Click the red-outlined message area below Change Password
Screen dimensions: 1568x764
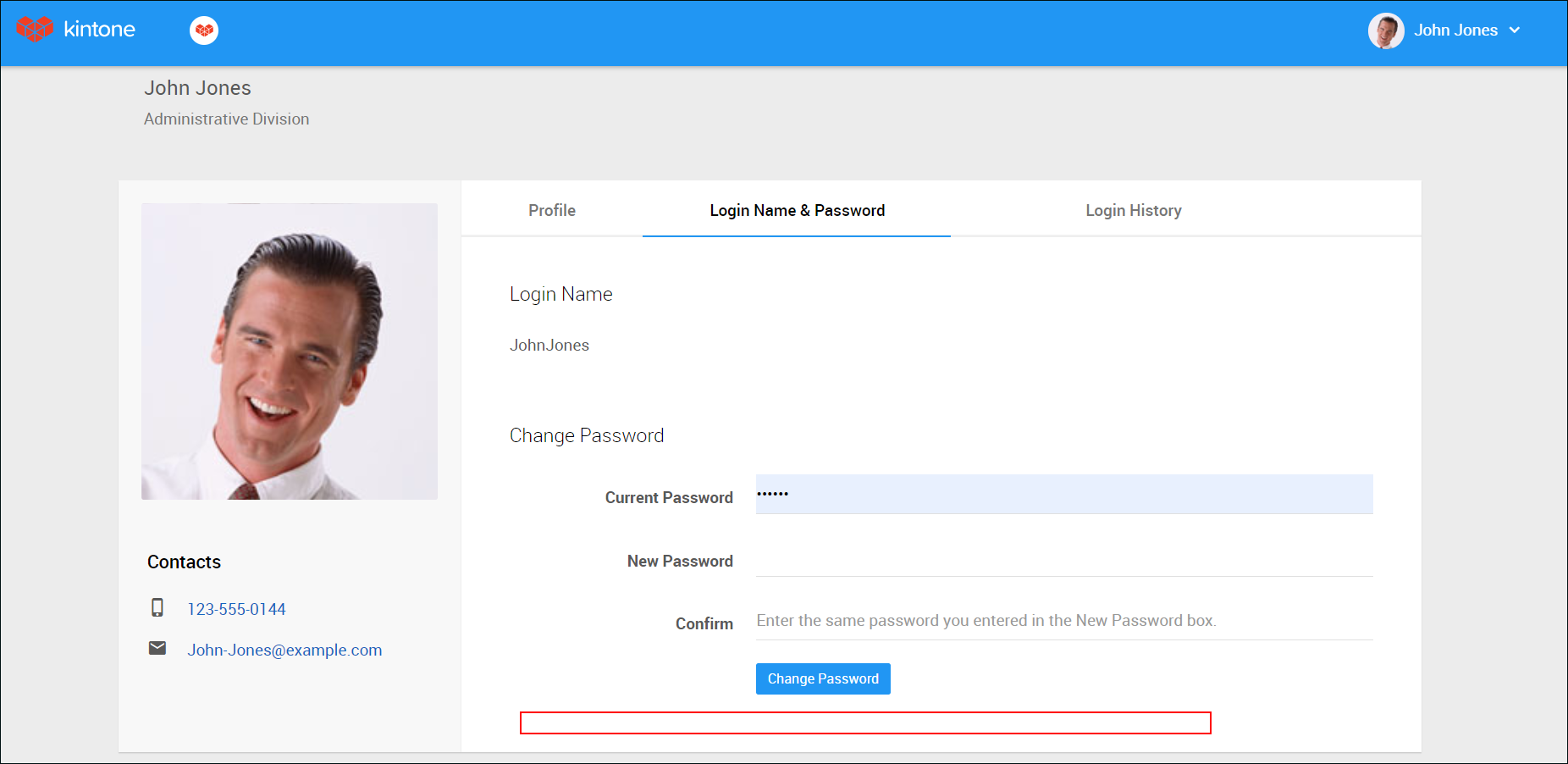[865, 722]
